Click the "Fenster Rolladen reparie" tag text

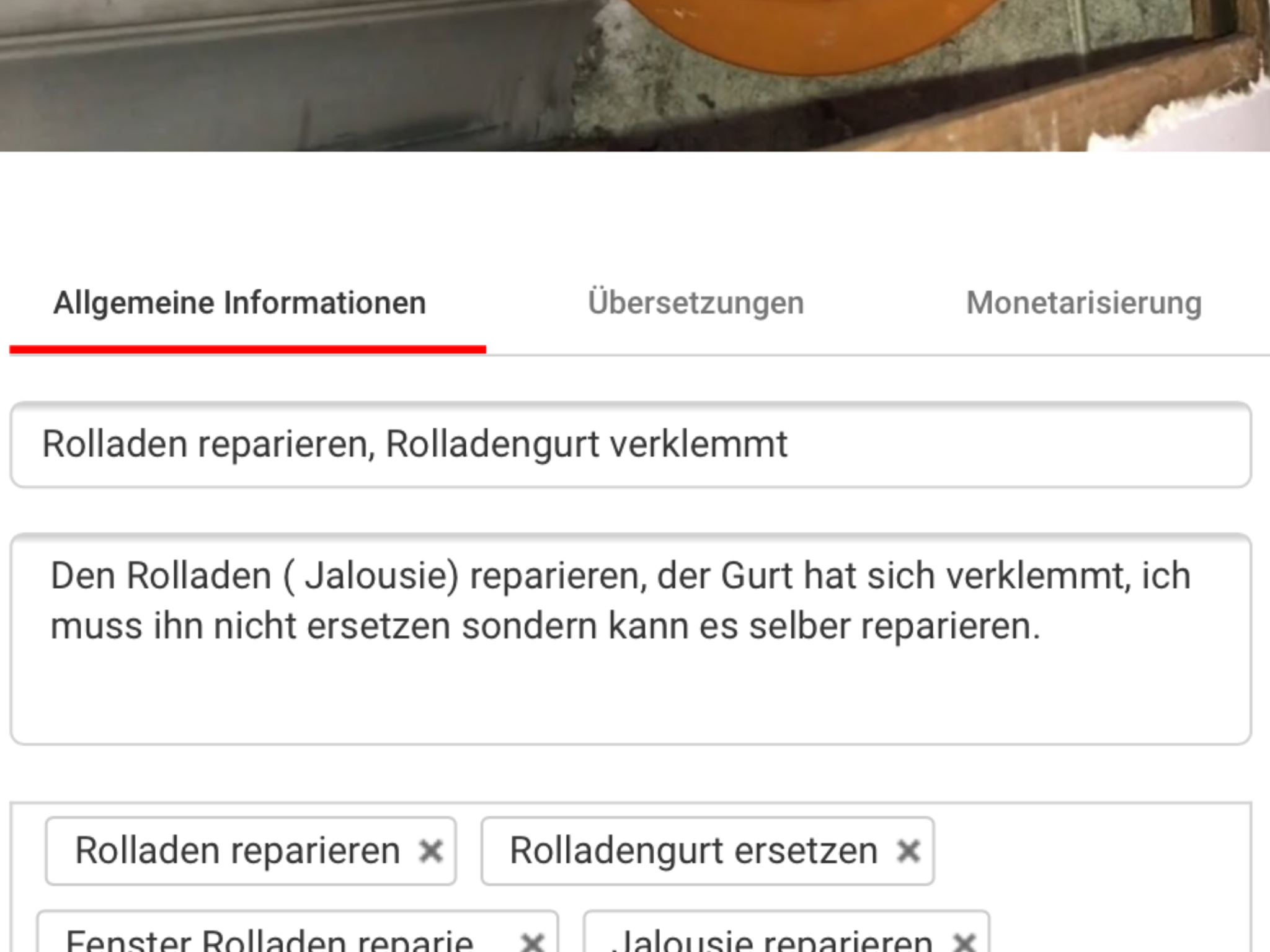269,943
